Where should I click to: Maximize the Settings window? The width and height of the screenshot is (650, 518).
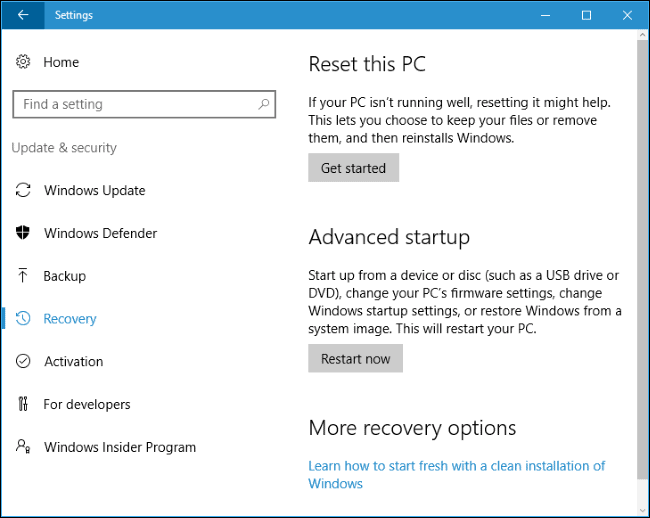tap(586, 15)
